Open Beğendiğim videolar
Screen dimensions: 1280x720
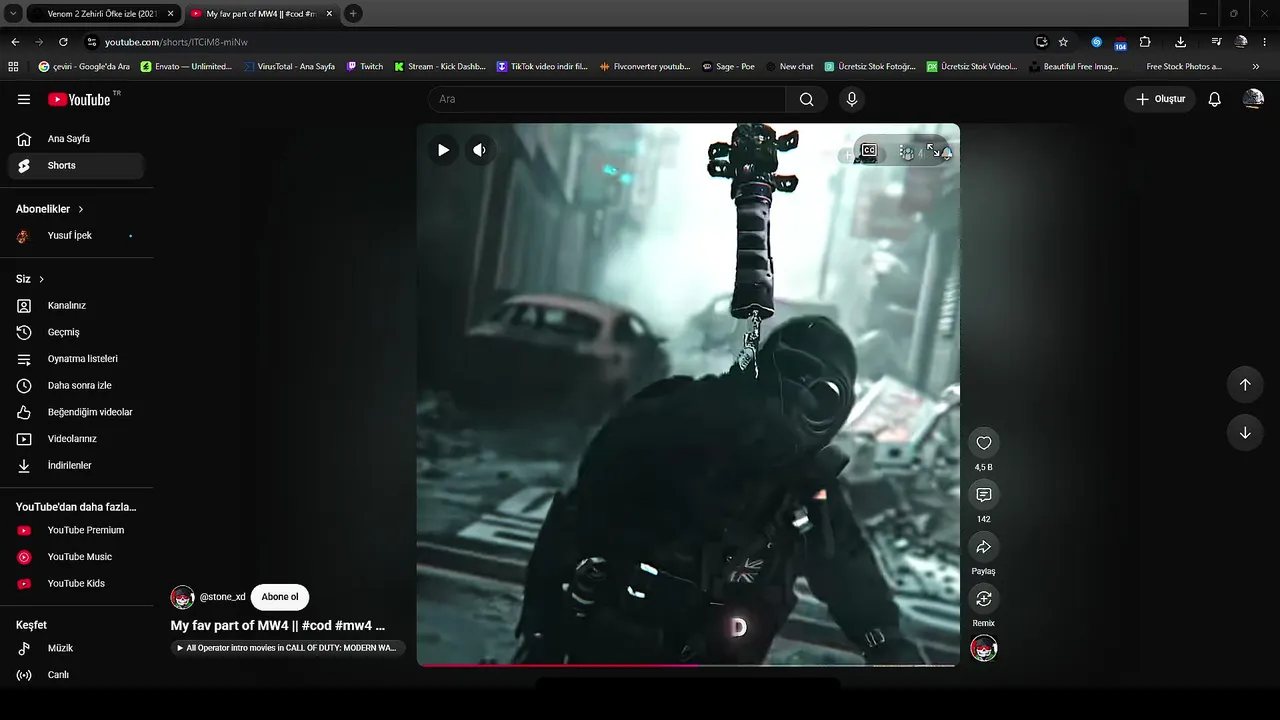pyautogui.click(x=76, y=412)
